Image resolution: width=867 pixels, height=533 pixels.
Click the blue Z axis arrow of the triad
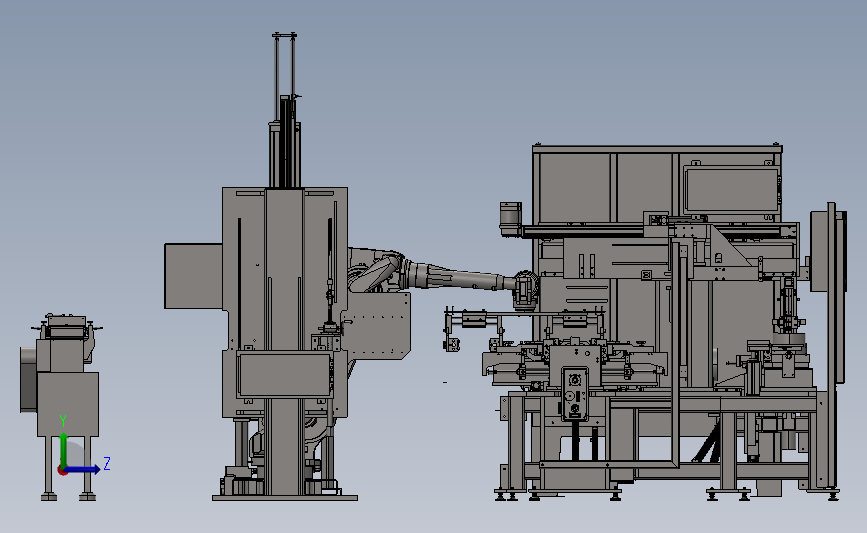(x=83, y=469)
